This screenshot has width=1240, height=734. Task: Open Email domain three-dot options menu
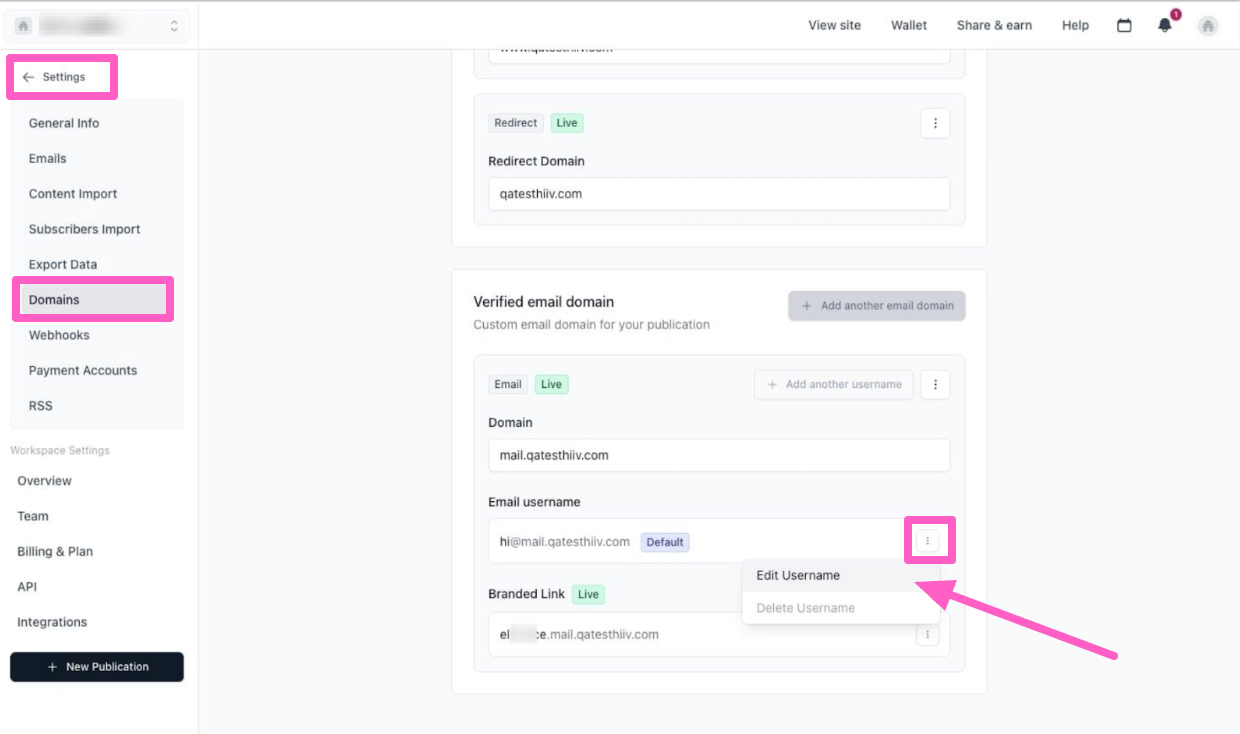coord(935,384)
